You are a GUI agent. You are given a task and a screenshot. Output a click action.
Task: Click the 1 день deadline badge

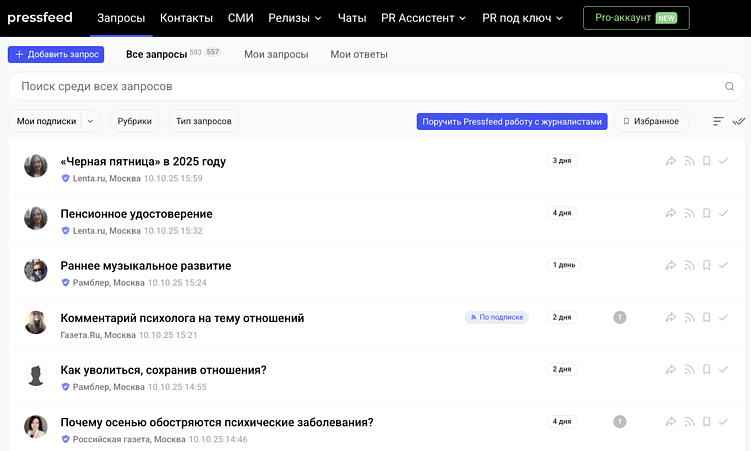point(564,265)
